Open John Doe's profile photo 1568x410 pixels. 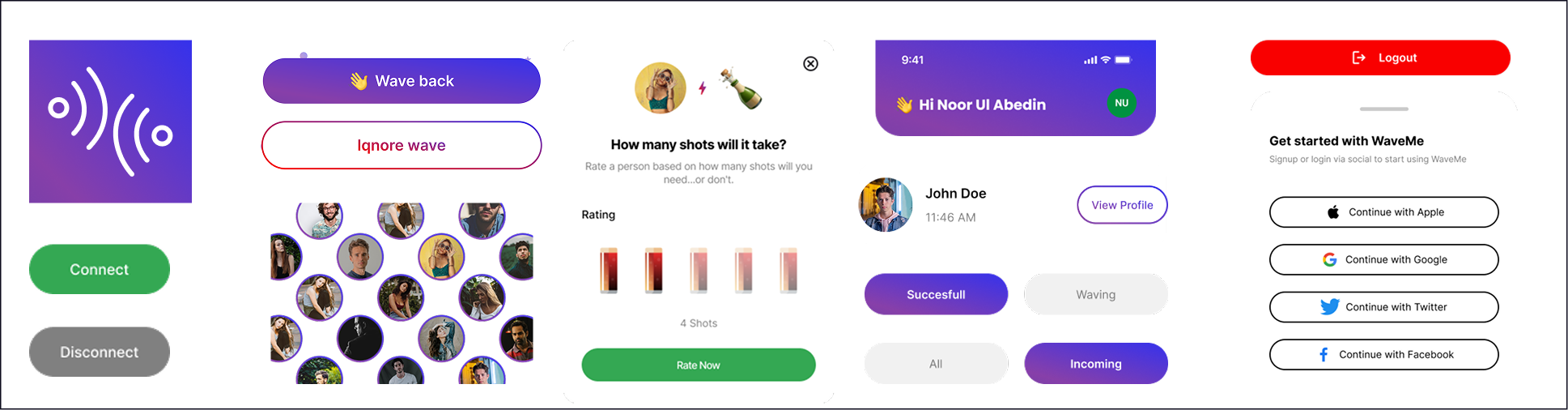[885, 205]
